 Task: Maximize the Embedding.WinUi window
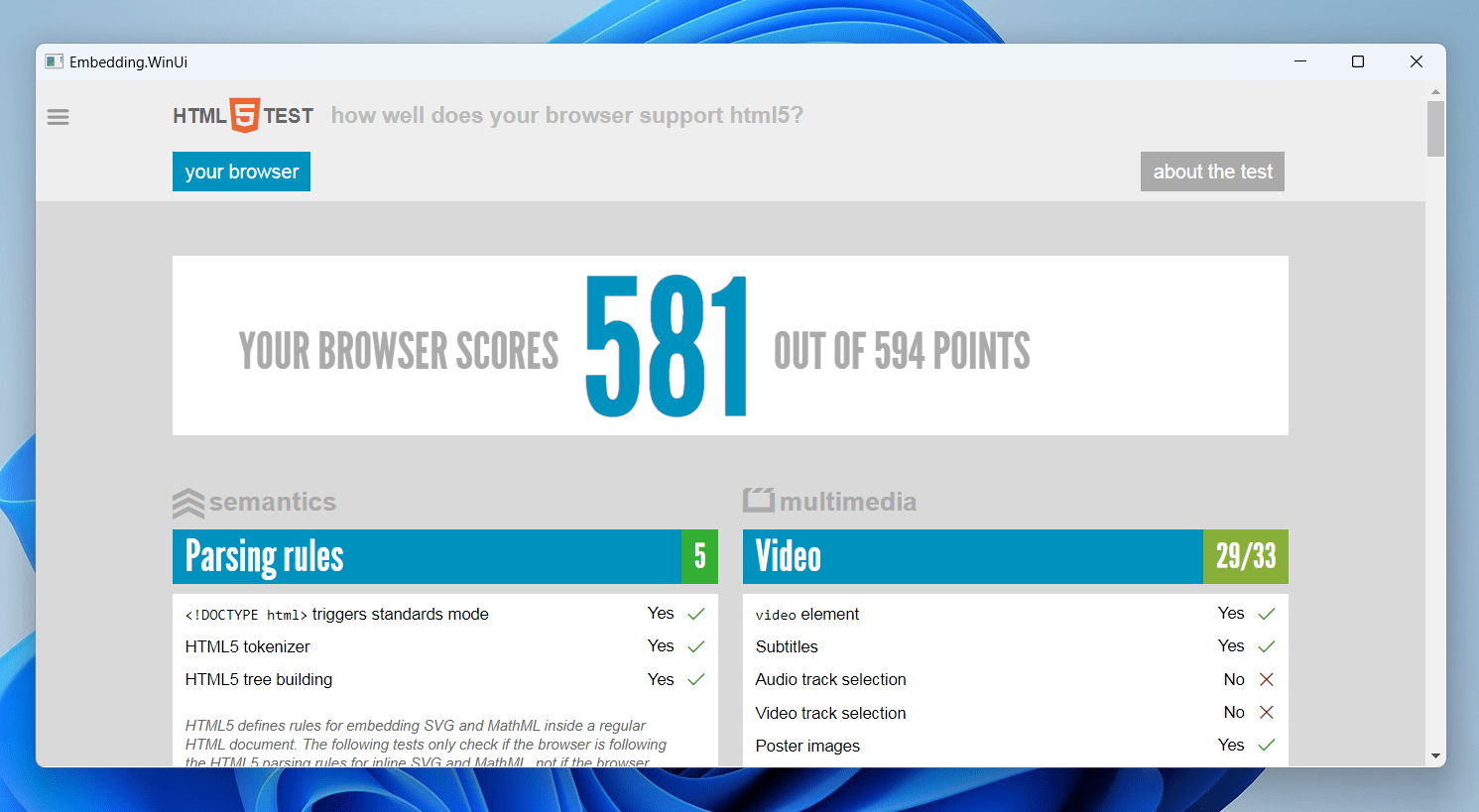[1358, 61]
